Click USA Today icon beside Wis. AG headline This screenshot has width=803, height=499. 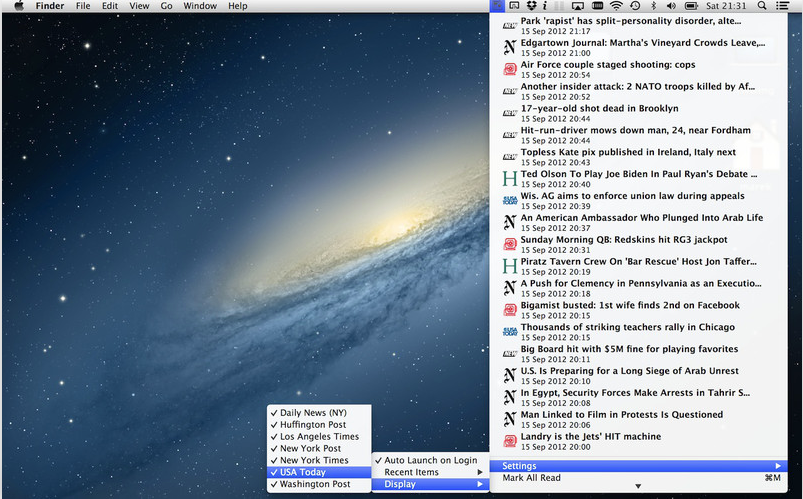click(x=510, y=200)
